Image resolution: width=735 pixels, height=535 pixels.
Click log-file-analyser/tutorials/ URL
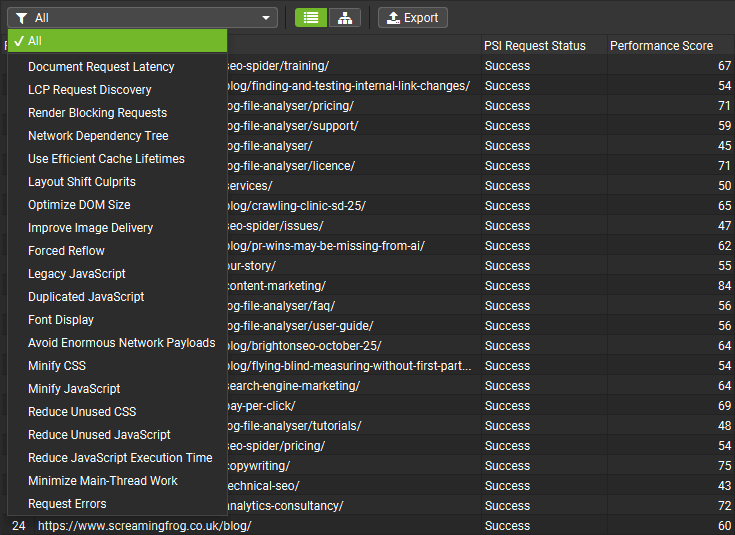(x=354, y=426)
